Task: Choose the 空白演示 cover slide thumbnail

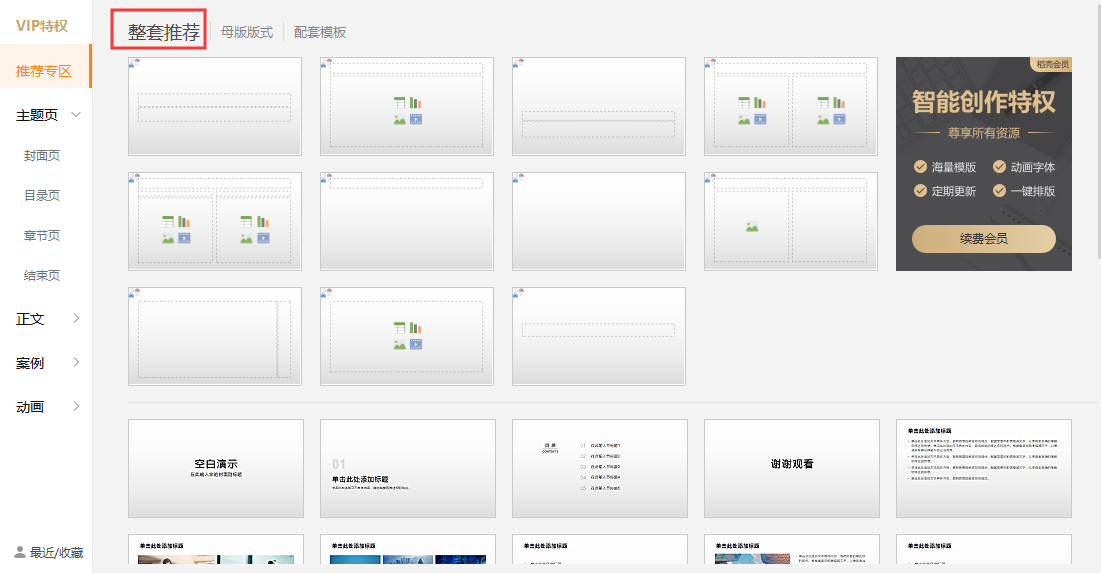Action: (x=216, y=468)
